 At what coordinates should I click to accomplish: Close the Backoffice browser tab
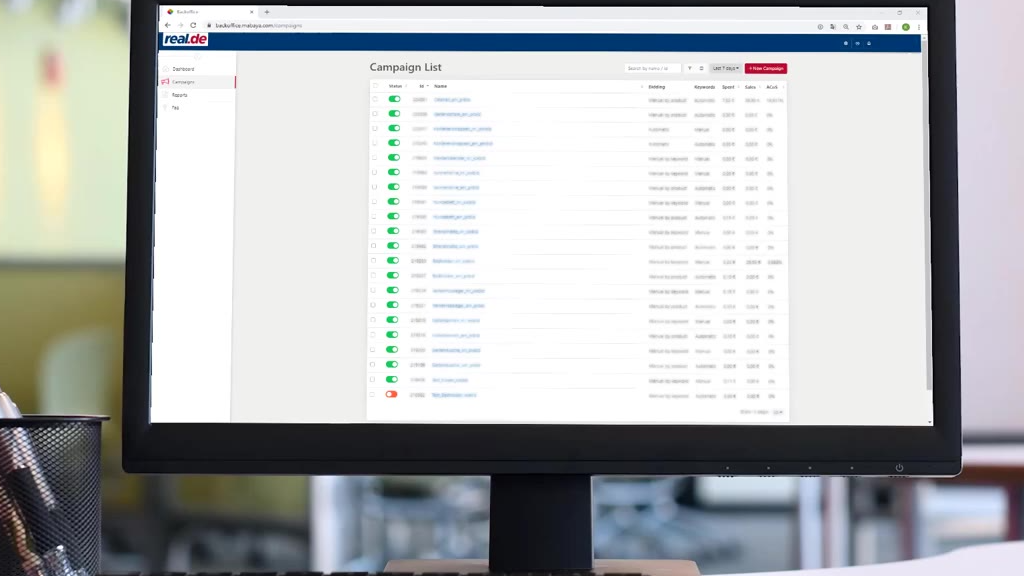pyautogui.click(x=251, y=12)
